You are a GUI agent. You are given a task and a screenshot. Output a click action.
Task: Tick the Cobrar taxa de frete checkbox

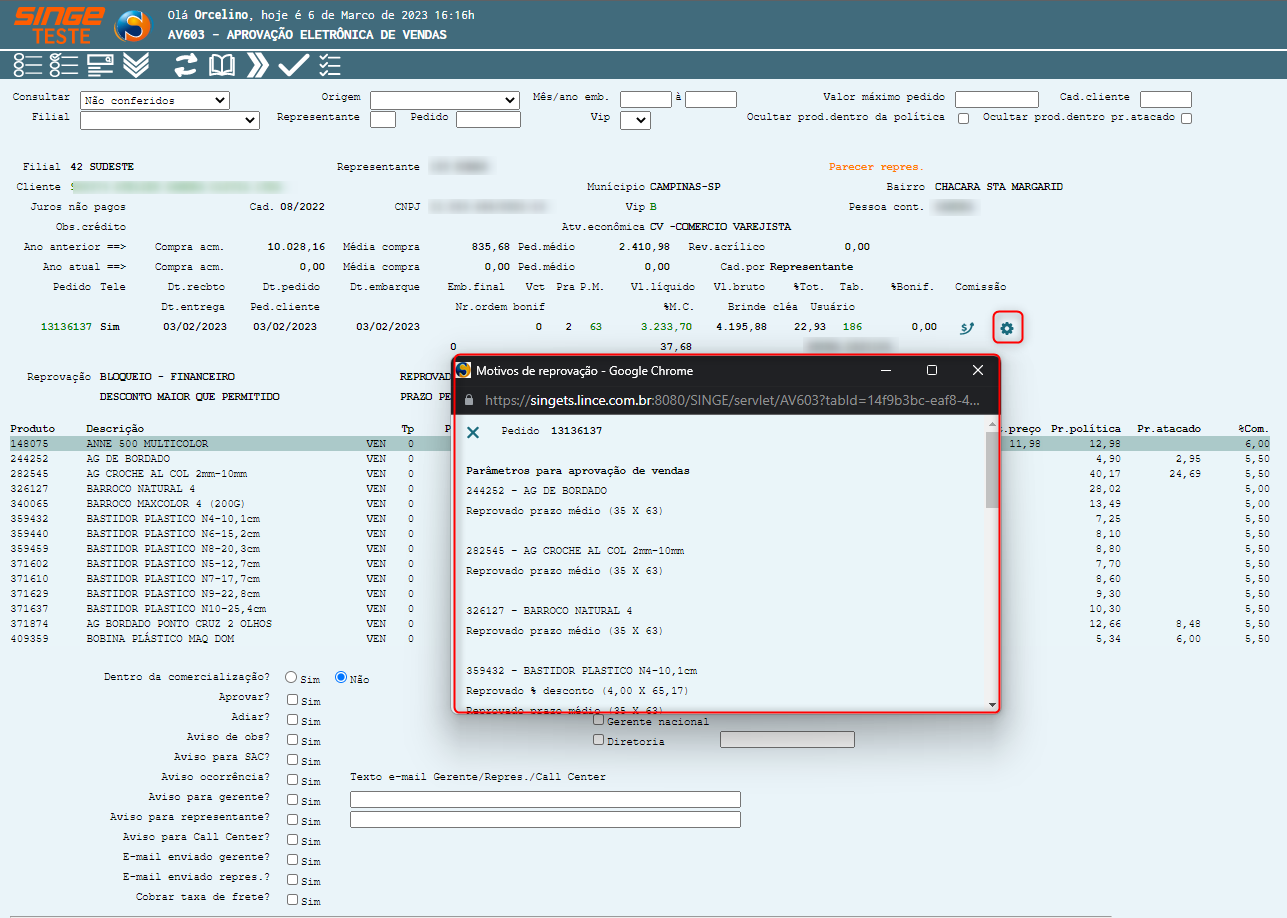[x=292, y=899]
